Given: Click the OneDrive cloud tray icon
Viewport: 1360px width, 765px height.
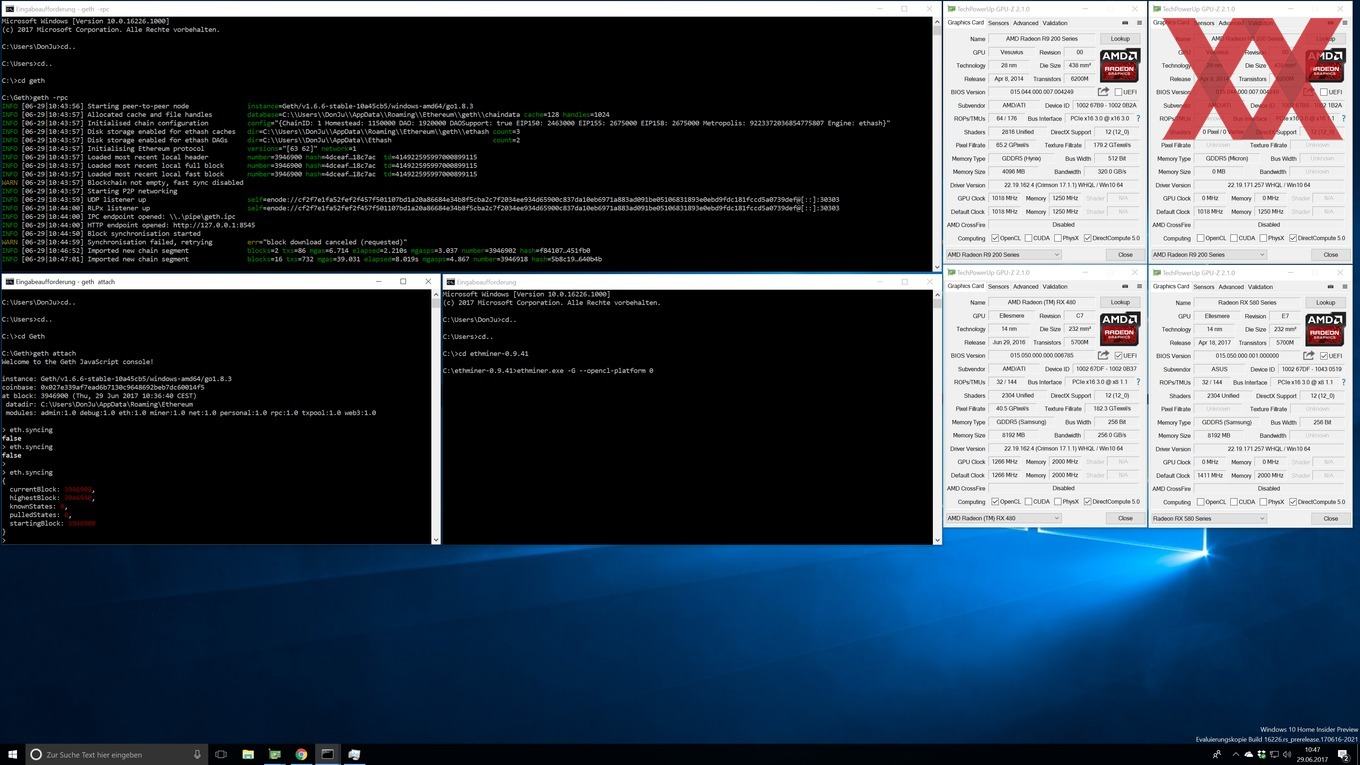Looking at the screenshot, I should 1249,754.
